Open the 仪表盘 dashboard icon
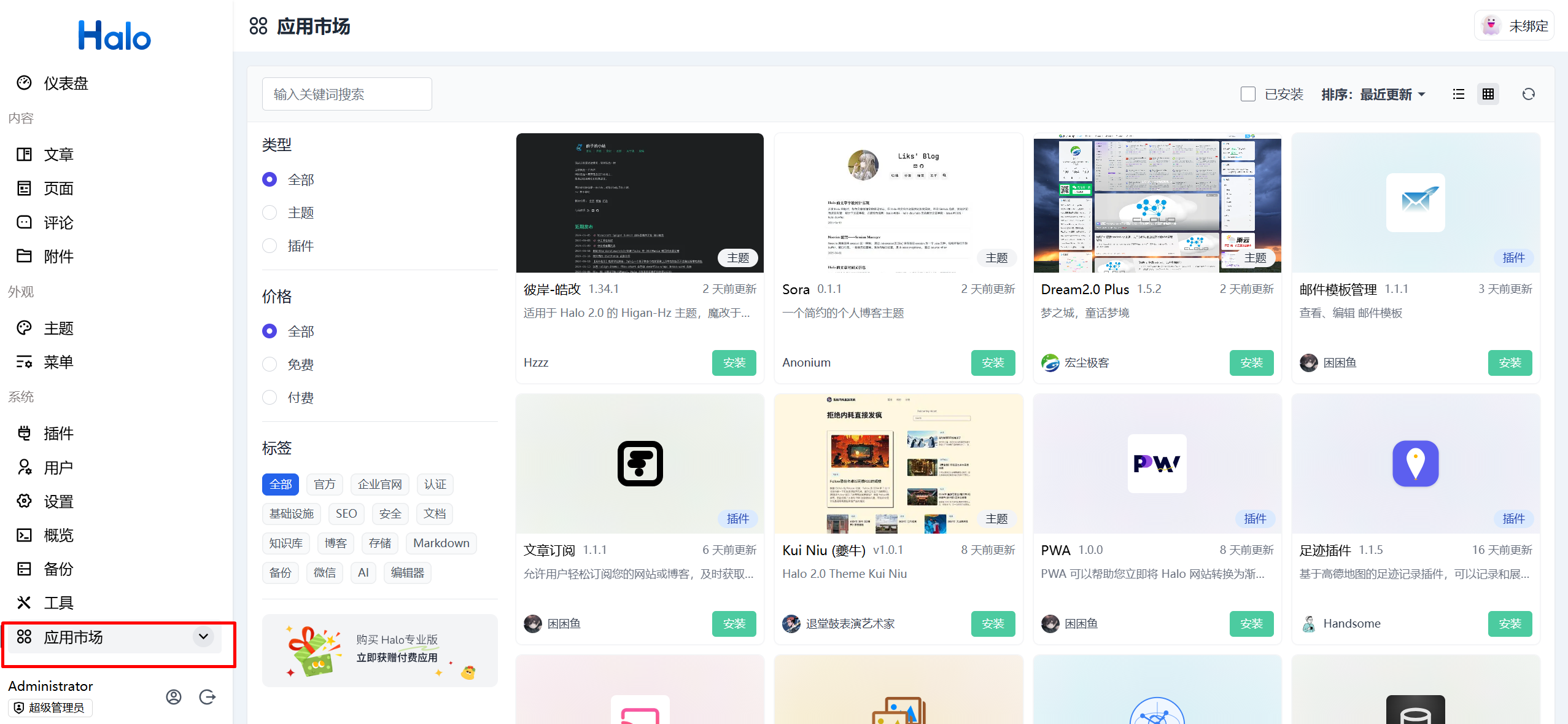The width and height of the screenshot is (1568, 724). (24, 83)
